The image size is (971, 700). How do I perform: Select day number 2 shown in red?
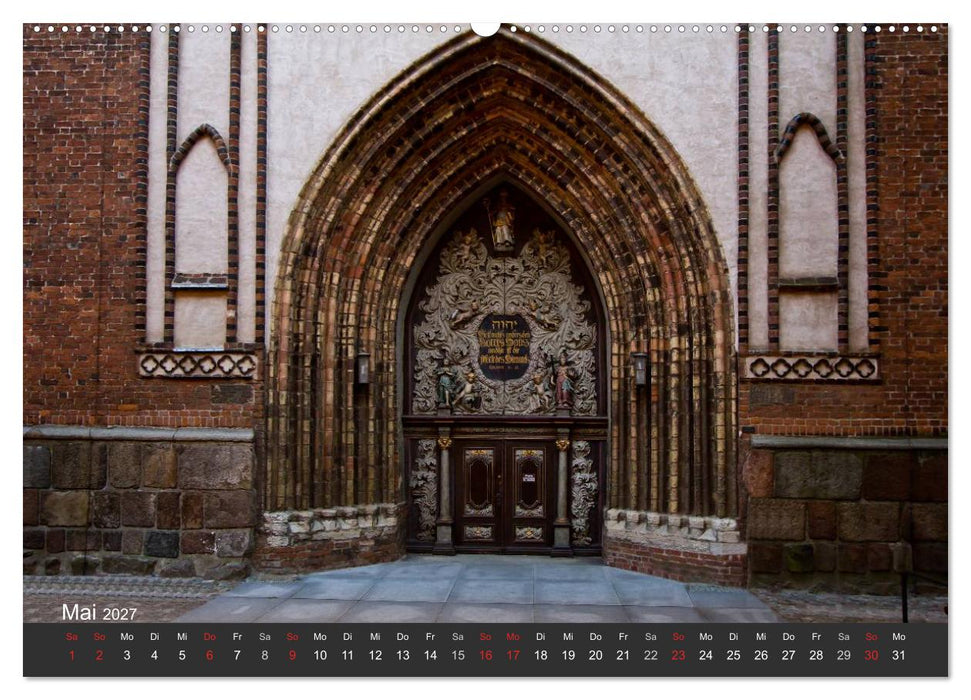point(99,655)
